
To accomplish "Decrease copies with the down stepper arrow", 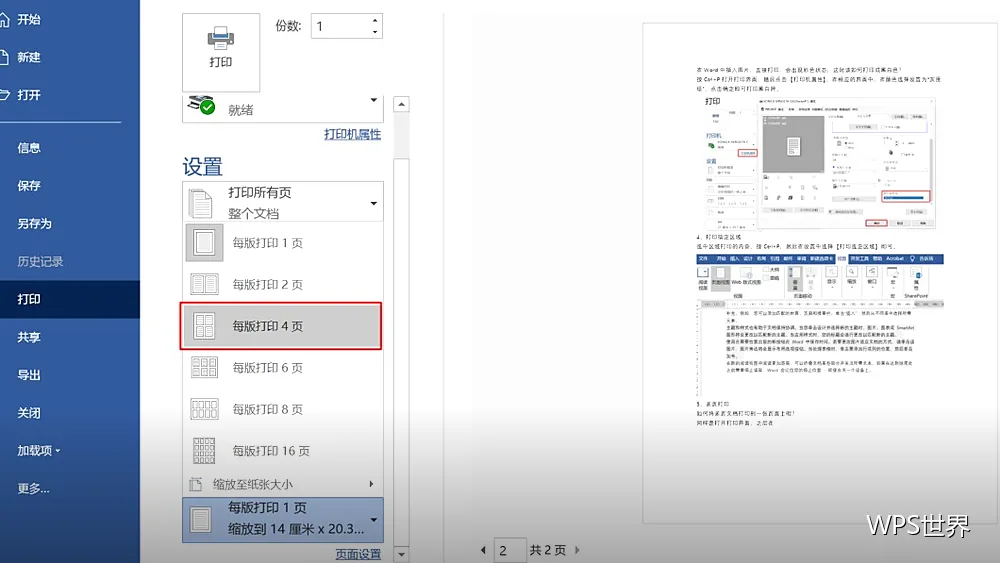I will (375, 32).
